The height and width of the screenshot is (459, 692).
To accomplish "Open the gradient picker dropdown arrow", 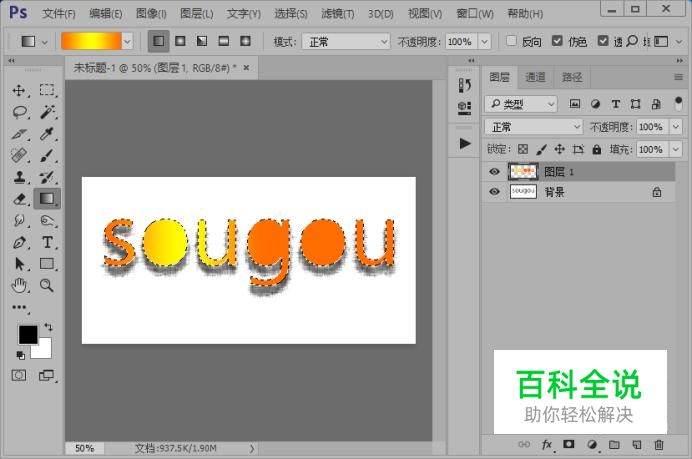I will 127,41.
